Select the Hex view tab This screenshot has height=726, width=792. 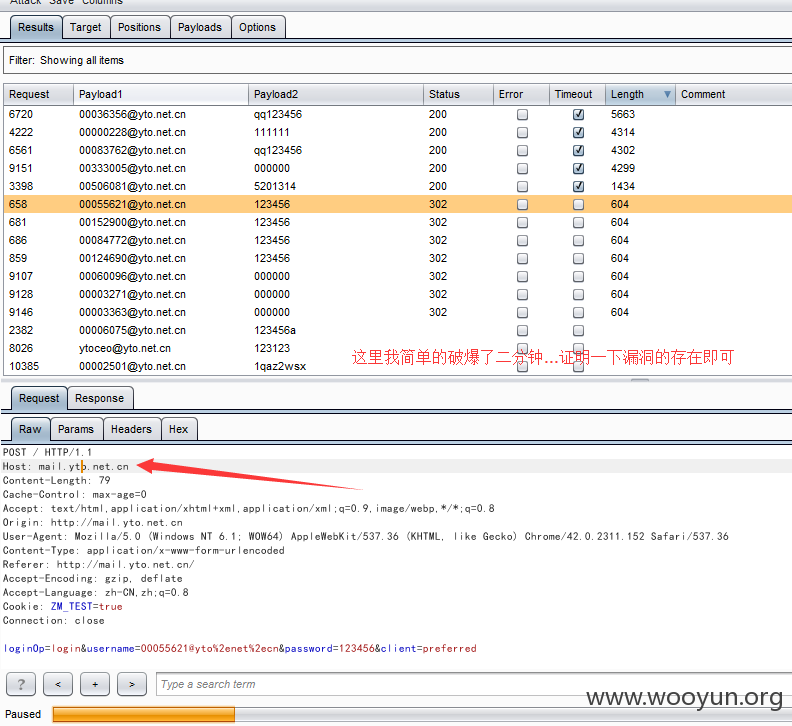179,429
